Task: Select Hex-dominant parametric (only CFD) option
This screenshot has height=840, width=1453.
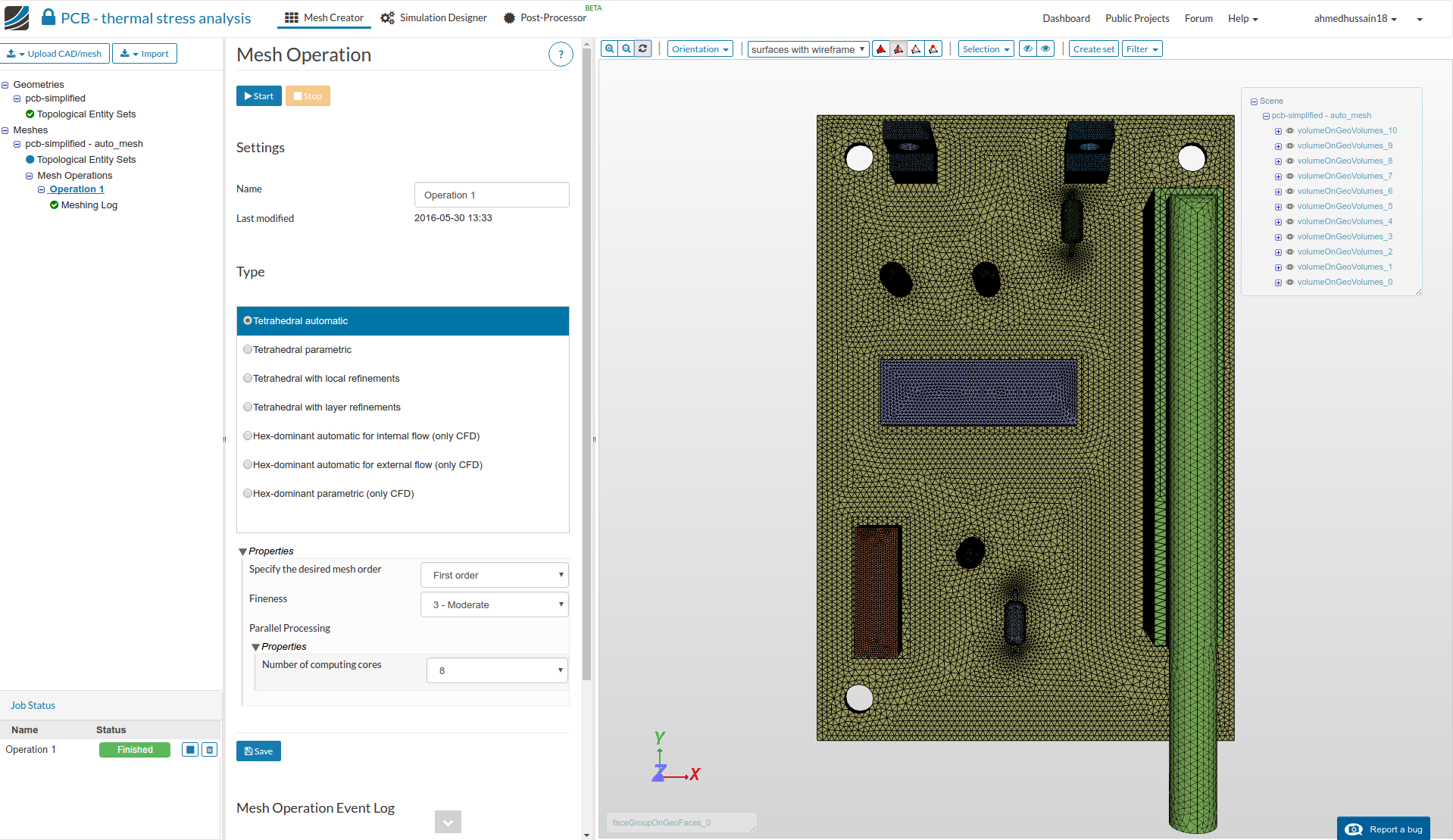Action: tap(248, 494)
